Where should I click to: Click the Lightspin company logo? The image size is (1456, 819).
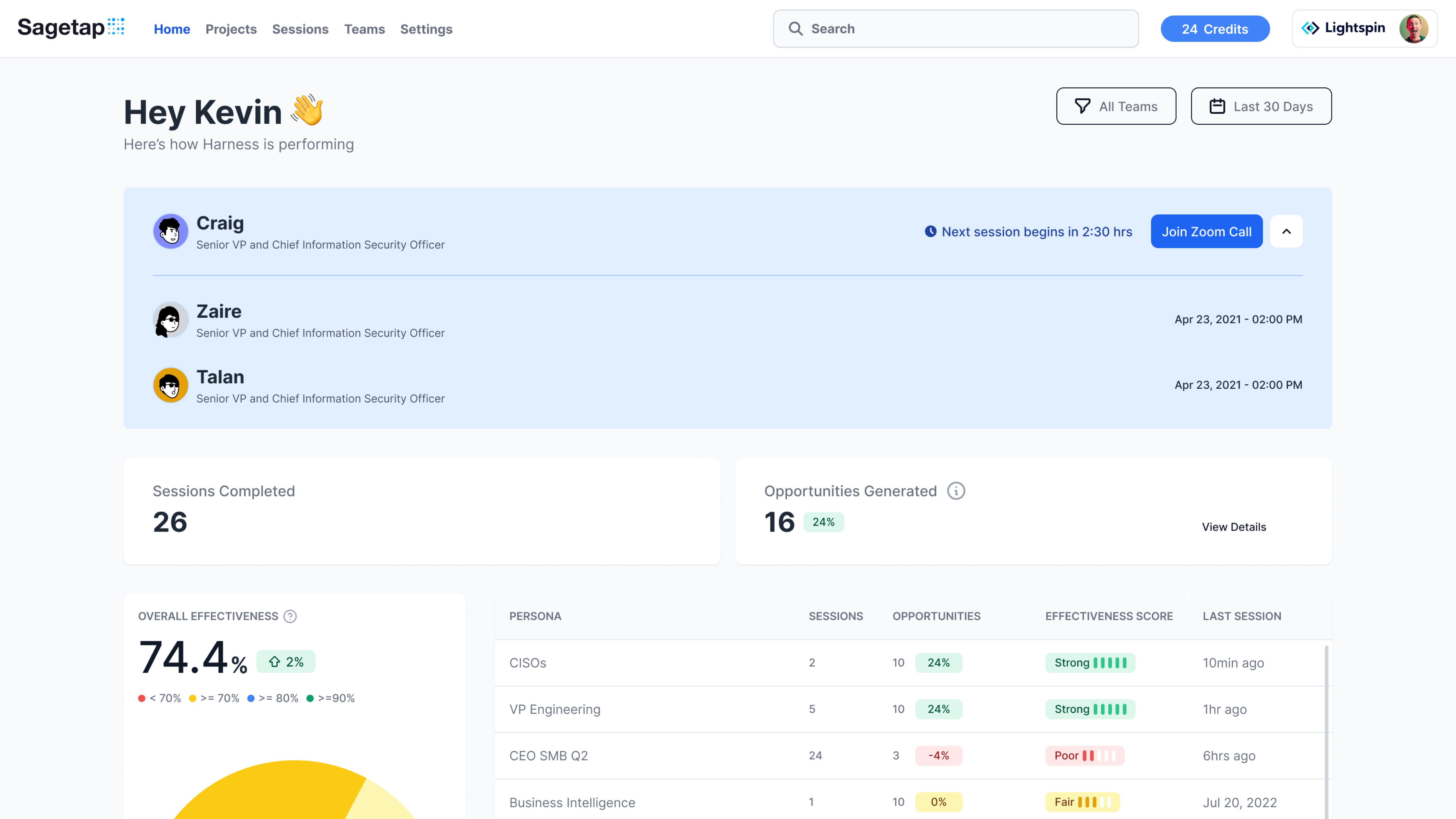tap(1342, 28)
